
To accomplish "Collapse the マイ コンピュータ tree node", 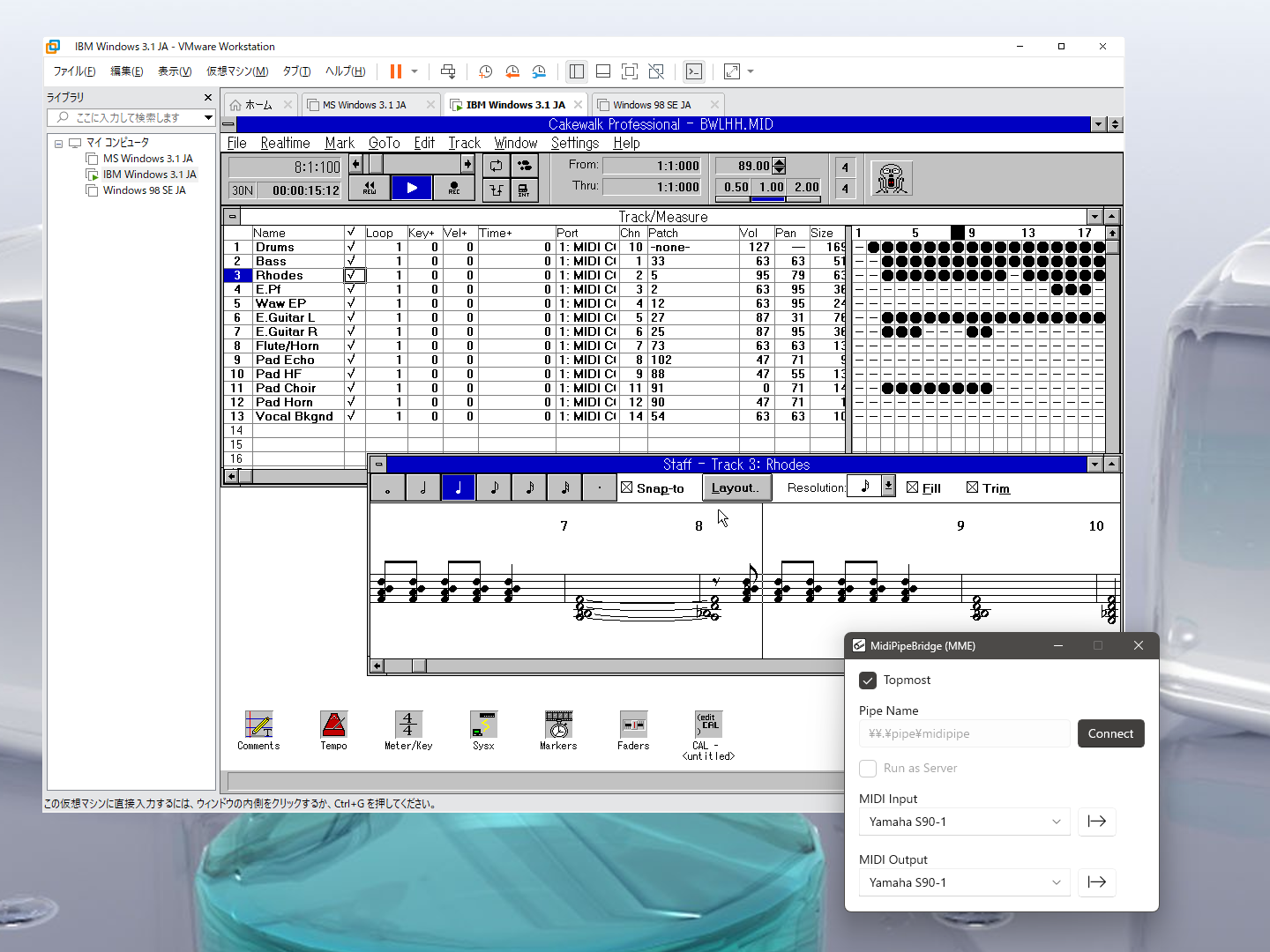I will pyautogui.click(x=58, y=143).
